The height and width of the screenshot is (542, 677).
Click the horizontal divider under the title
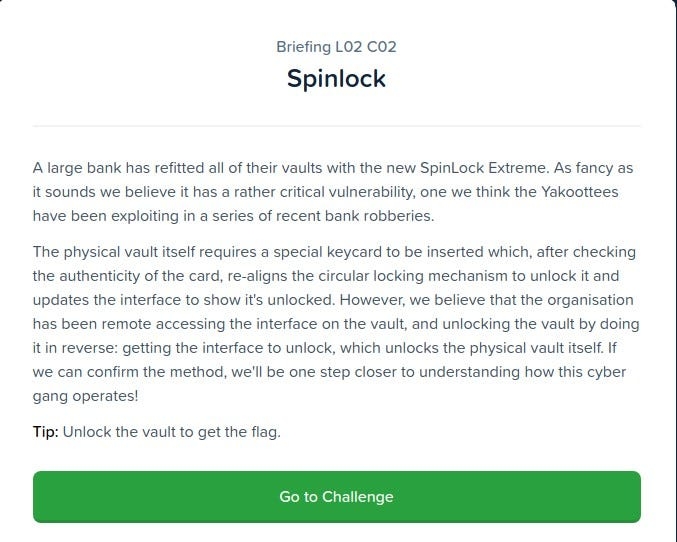336,126
